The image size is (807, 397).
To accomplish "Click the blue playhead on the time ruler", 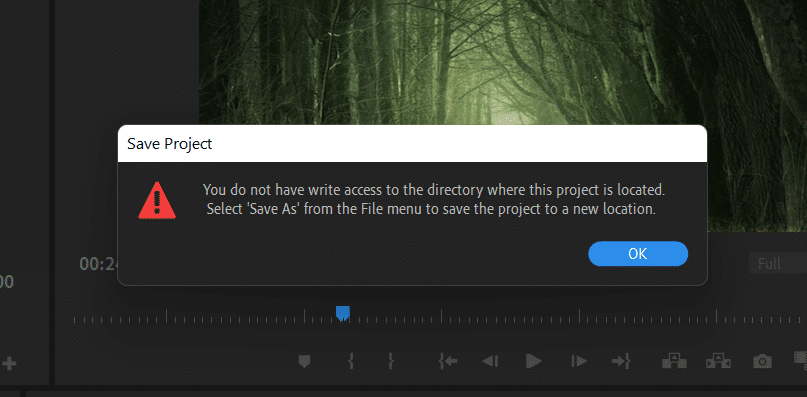I will click(x=343, y=313).
